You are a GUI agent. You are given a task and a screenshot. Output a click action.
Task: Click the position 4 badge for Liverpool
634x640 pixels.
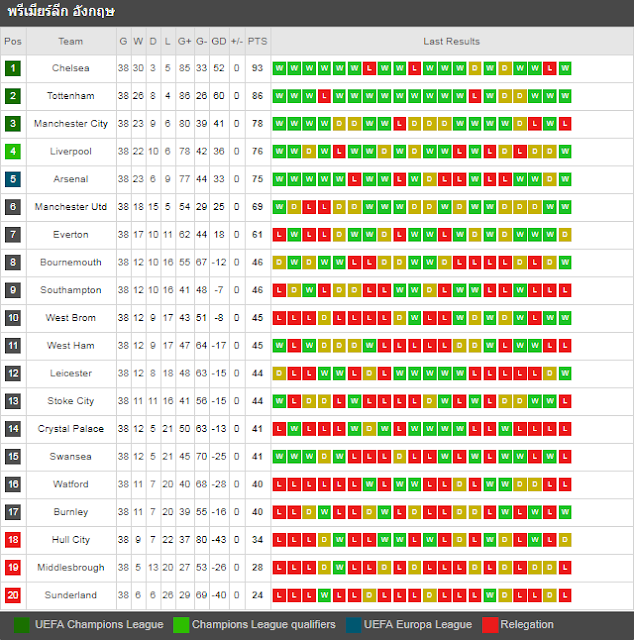[x=13, y=151]
